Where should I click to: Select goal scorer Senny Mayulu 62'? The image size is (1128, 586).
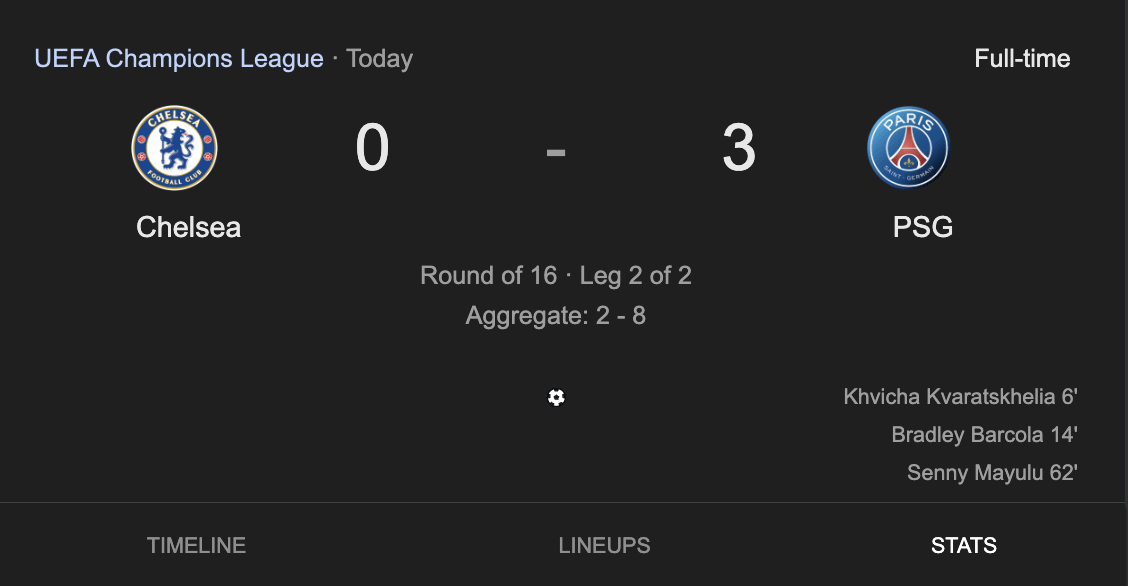click(x=992, y=472)
